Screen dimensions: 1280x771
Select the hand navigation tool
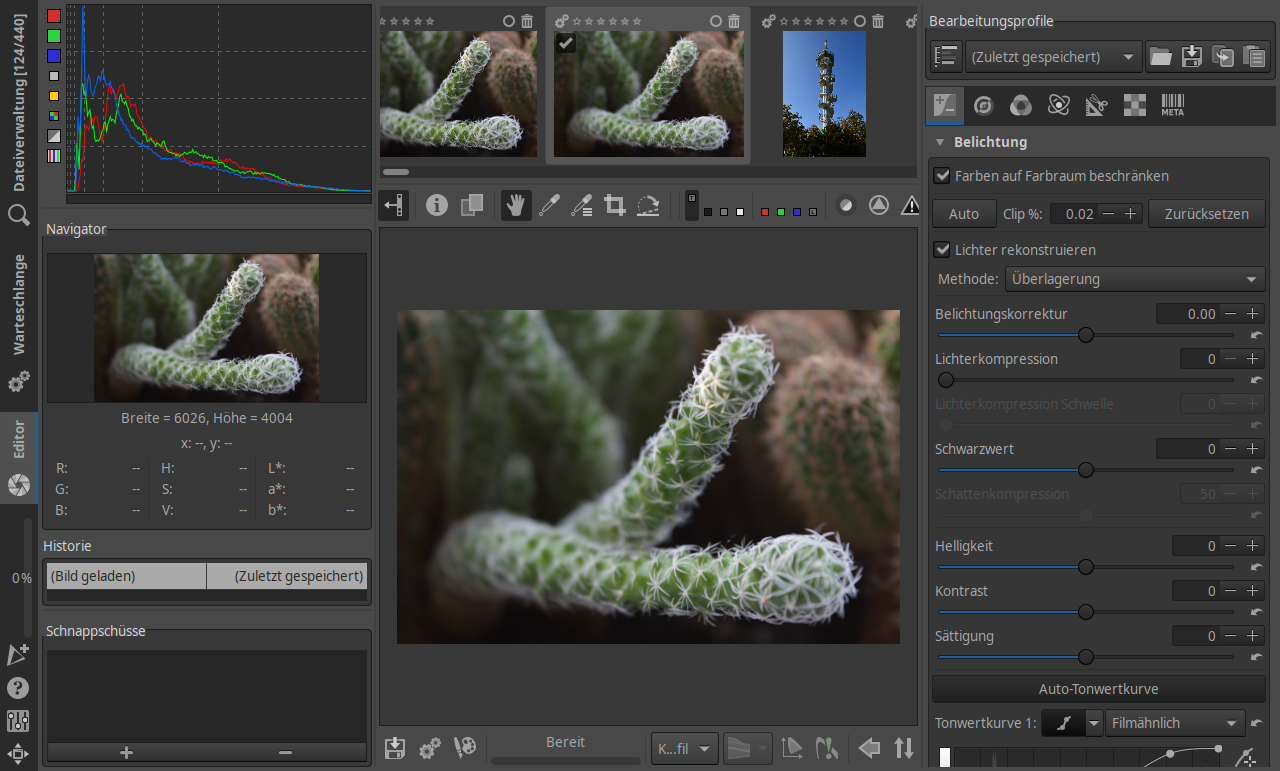click(516, 206)
